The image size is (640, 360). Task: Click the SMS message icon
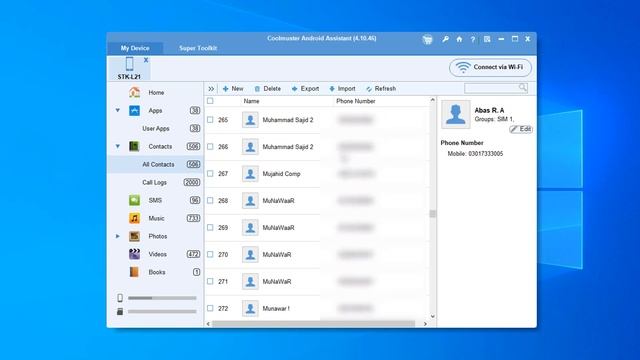(134, 200)
